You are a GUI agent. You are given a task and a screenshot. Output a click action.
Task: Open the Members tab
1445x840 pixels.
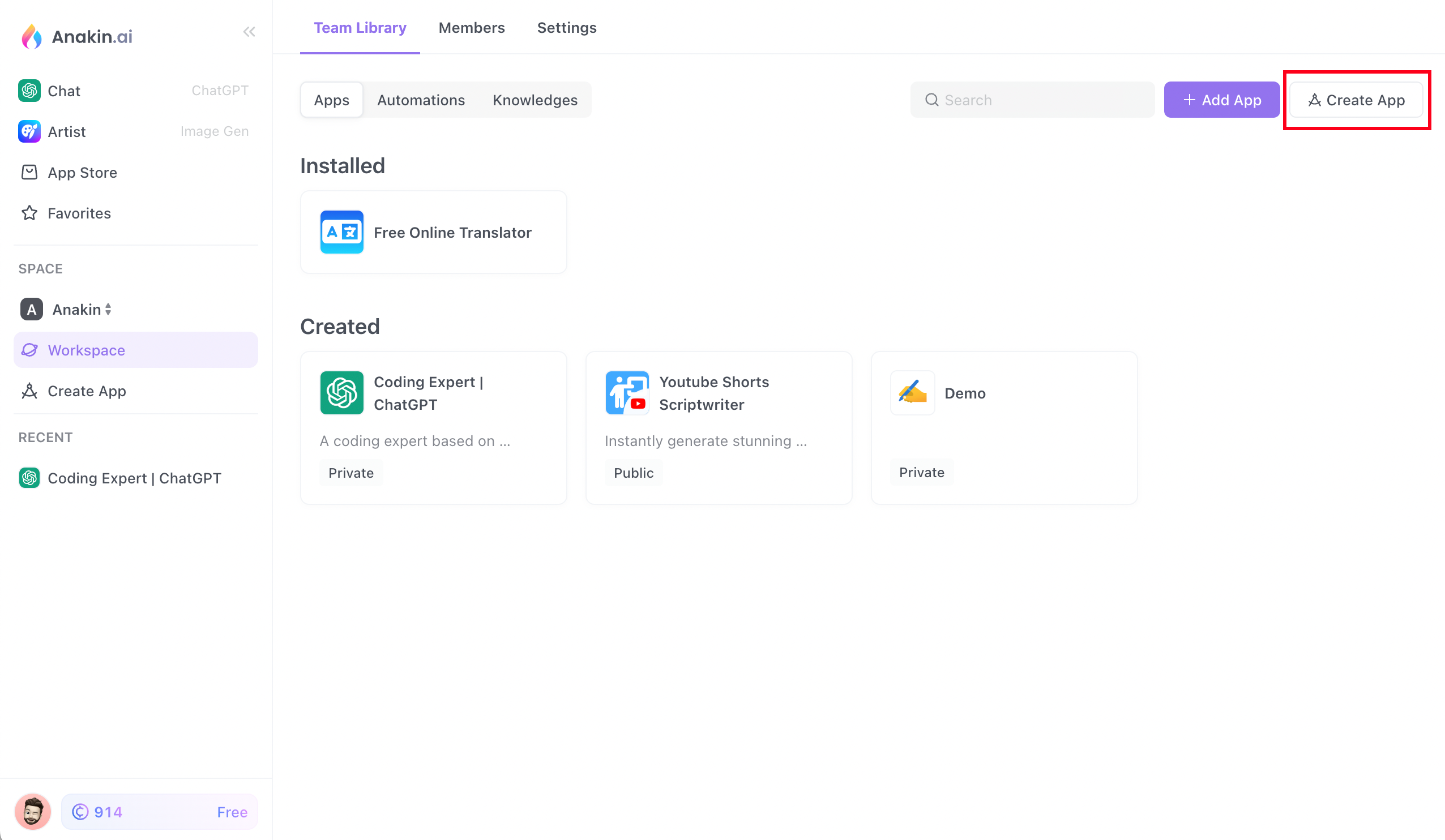click(471, 28)
